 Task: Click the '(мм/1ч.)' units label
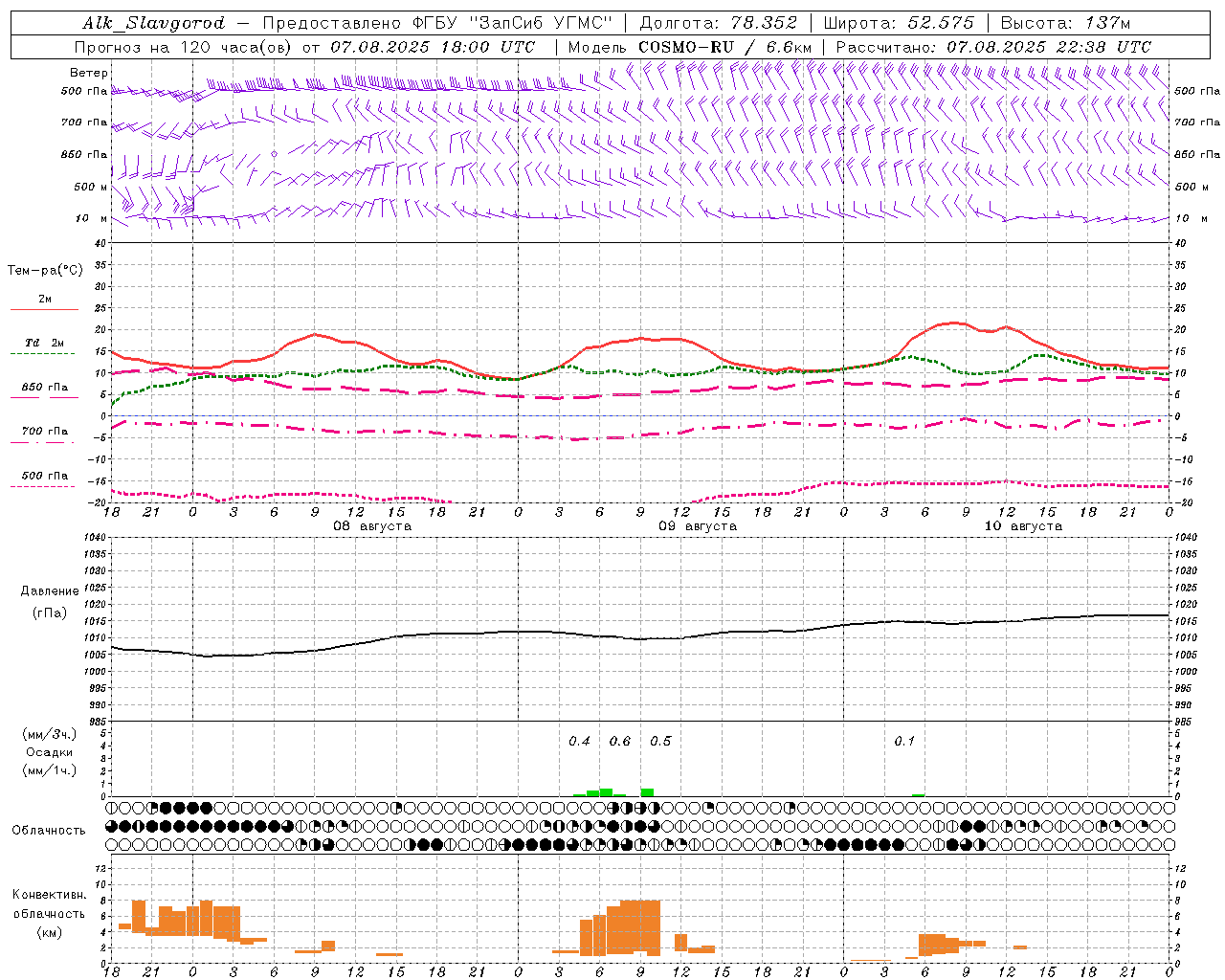point(50,770)
